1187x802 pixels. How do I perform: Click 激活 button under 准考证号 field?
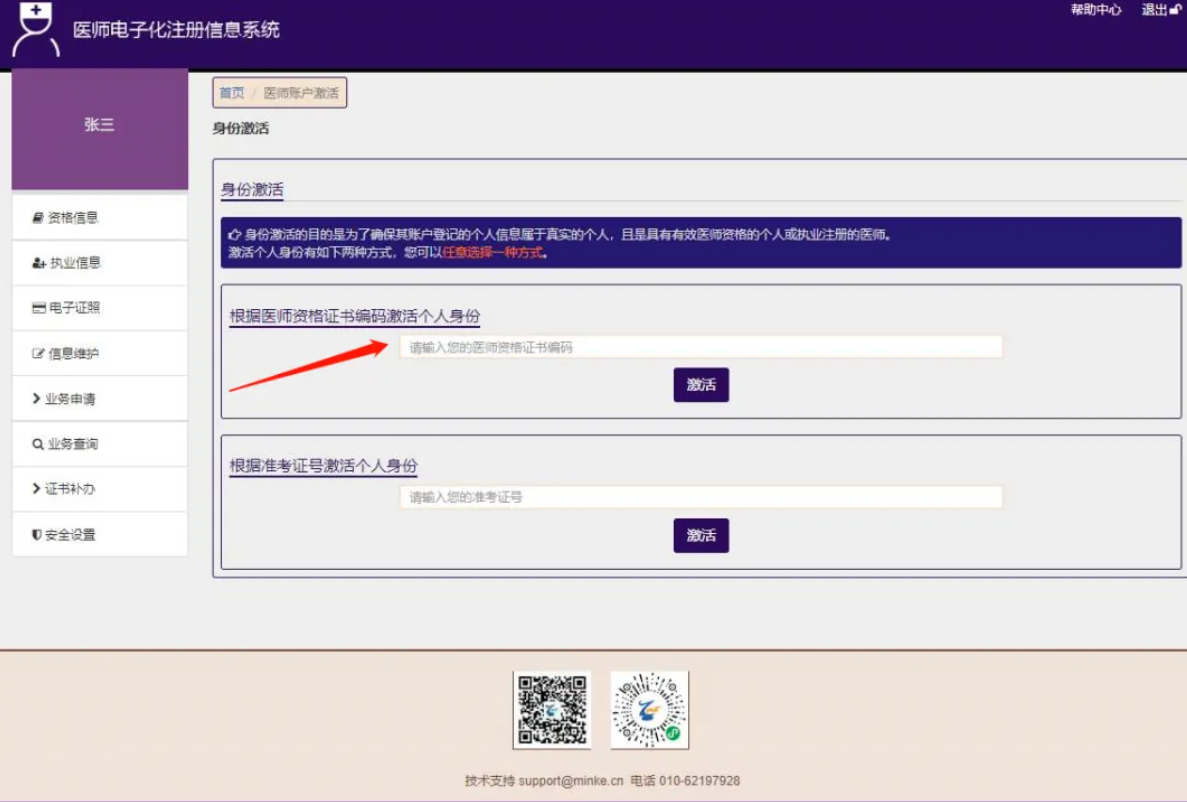[x=701, y=535]
